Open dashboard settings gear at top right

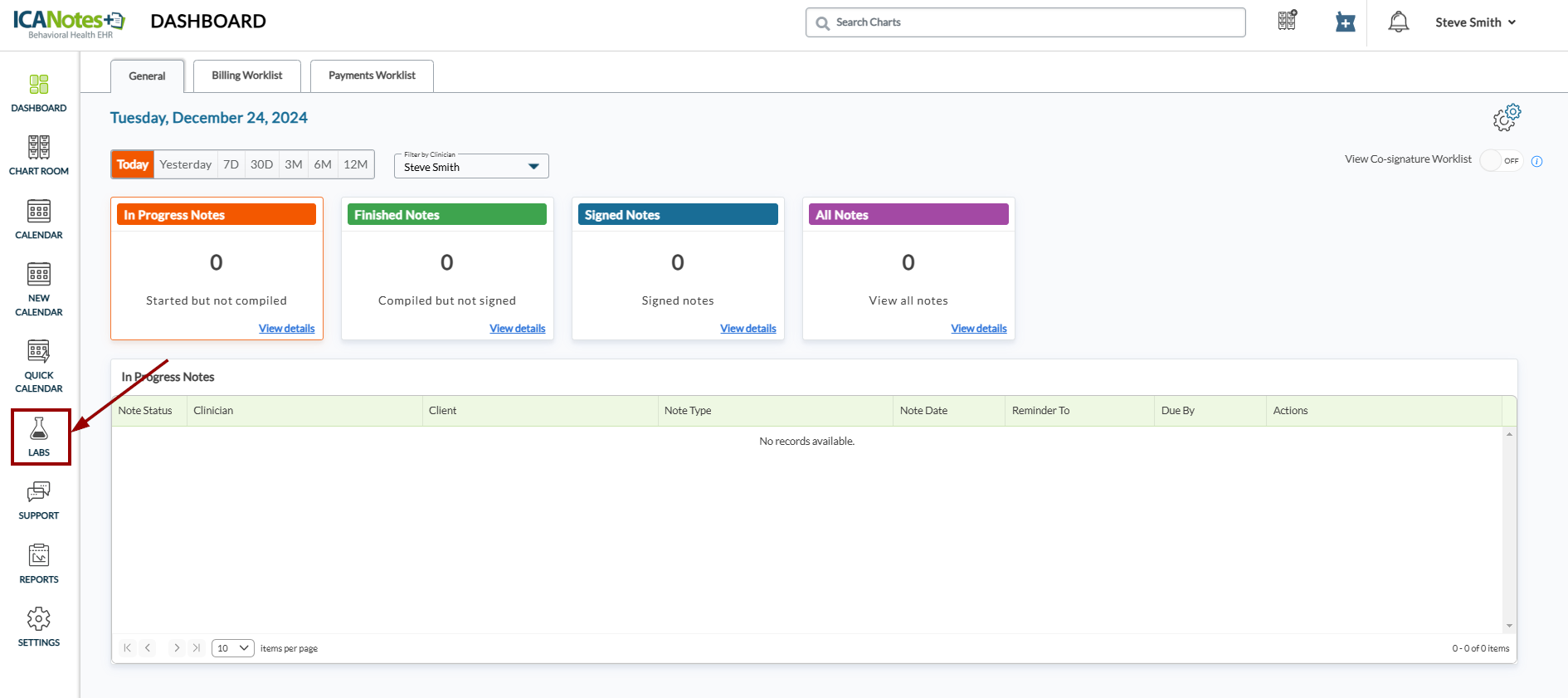tap(1507, 118)
